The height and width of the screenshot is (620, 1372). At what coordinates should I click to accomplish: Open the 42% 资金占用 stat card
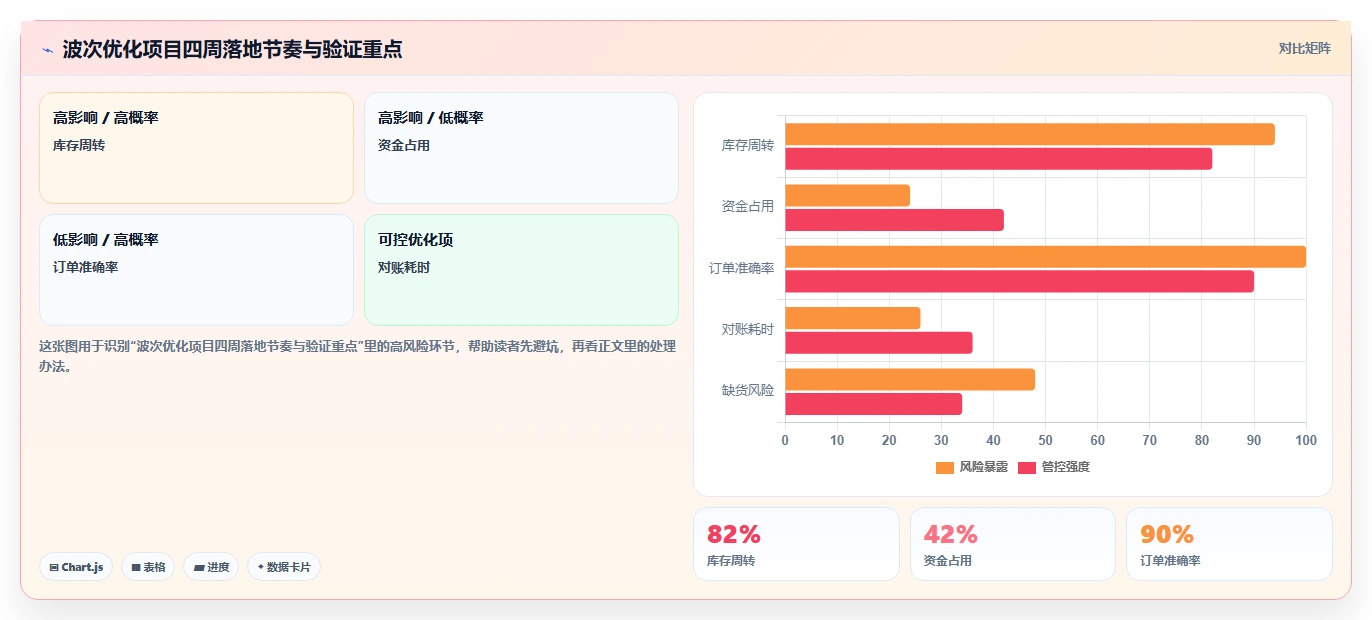pos(1013,544)
